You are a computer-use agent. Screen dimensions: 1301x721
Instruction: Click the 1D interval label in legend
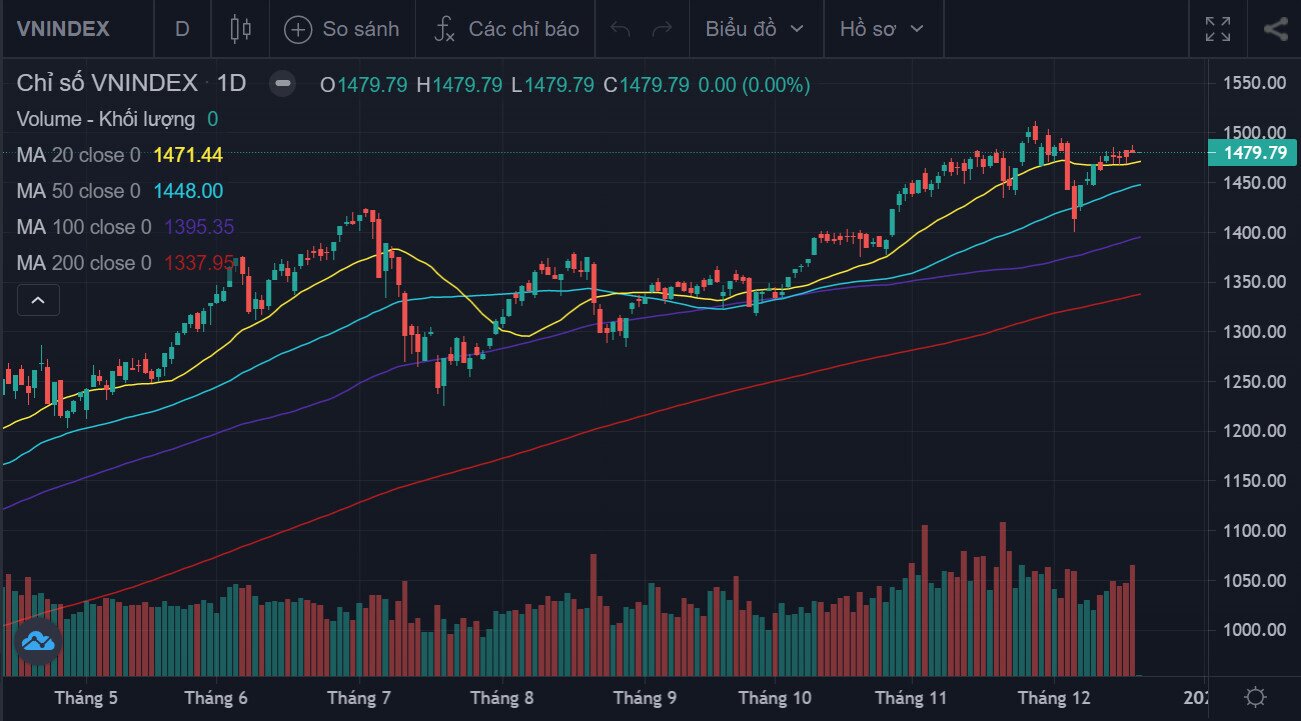tap(231, 84)
